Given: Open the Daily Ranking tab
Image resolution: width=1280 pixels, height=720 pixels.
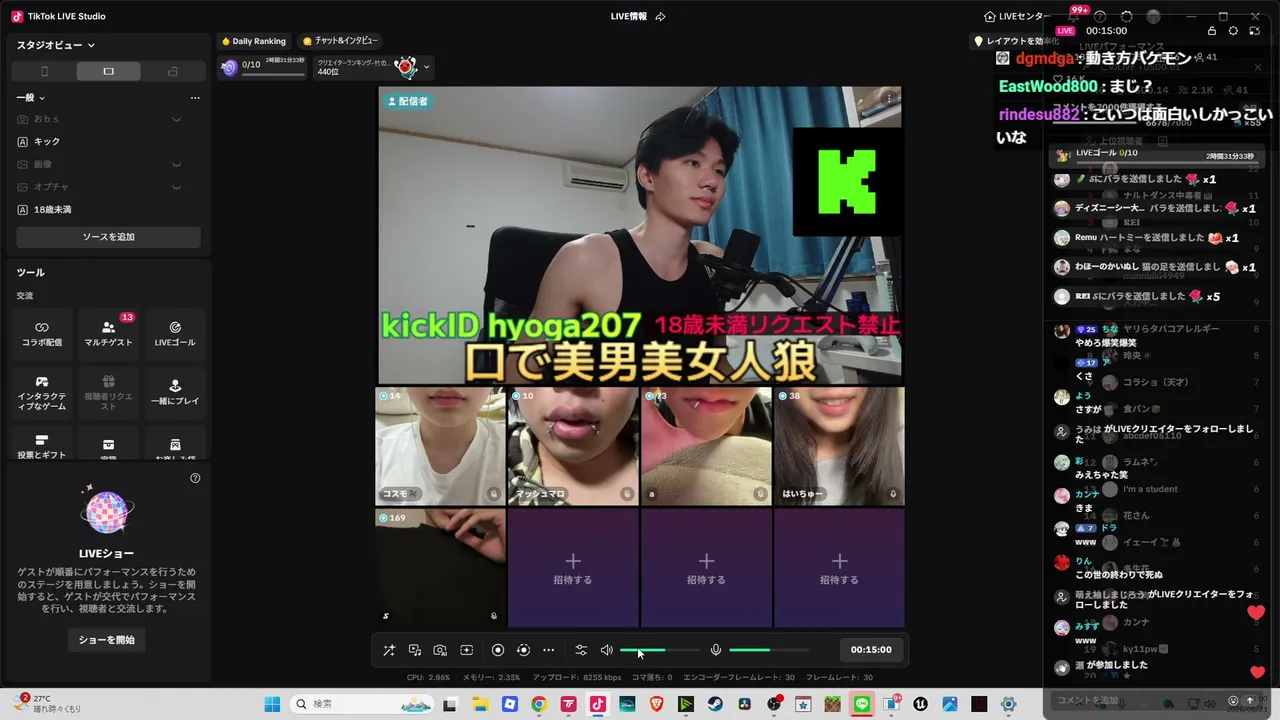Looking at the screenshot, I should [x=254, y=41].
